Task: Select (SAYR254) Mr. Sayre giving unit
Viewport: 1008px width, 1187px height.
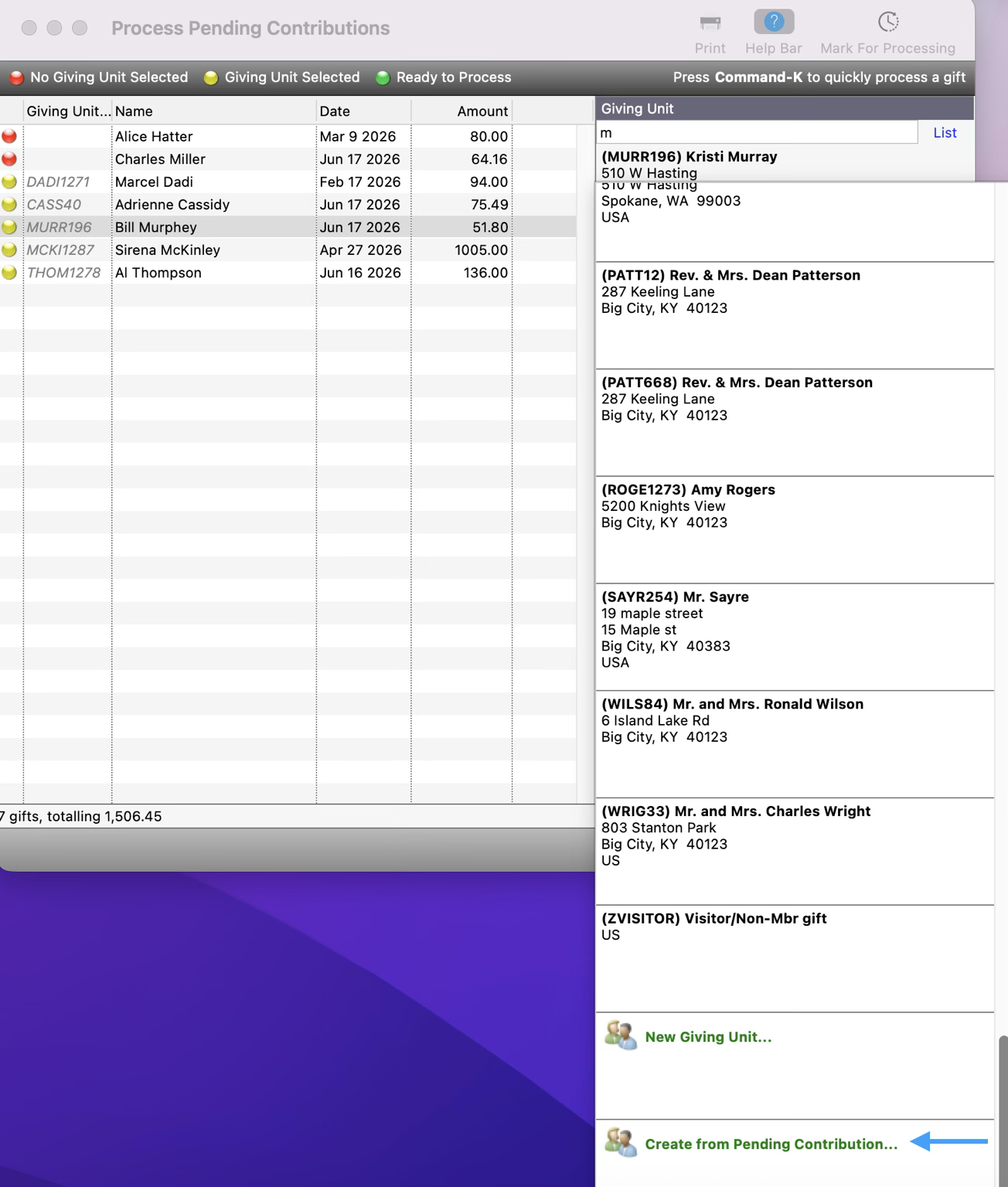Action: 794,638
